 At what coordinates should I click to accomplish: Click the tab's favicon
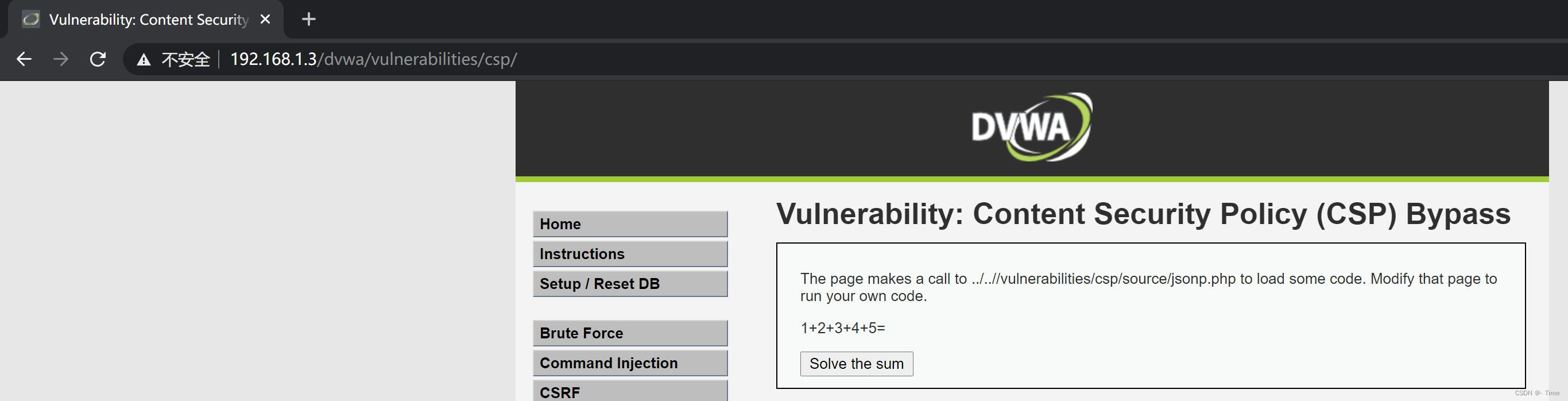pos(30,20)
